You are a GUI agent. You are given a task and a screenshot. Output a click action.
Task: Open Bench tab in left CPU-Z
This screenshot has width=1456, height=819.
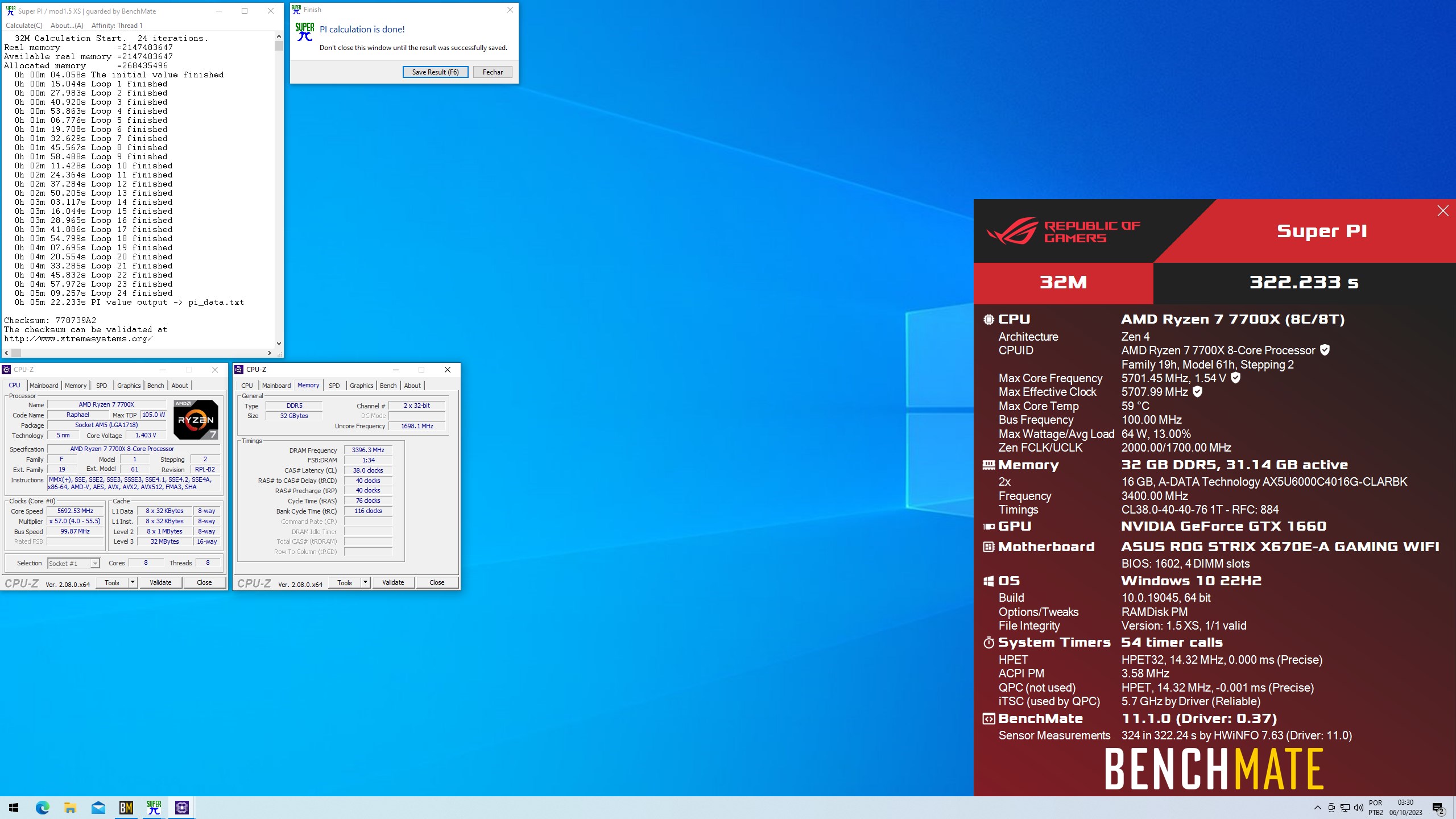[156, 386]
